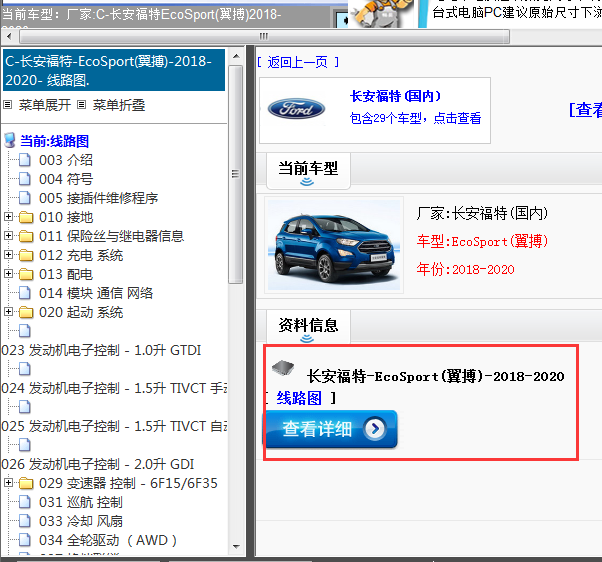
Task: Click 包含29个车型，点击查看 link
Action: [415, 118]
